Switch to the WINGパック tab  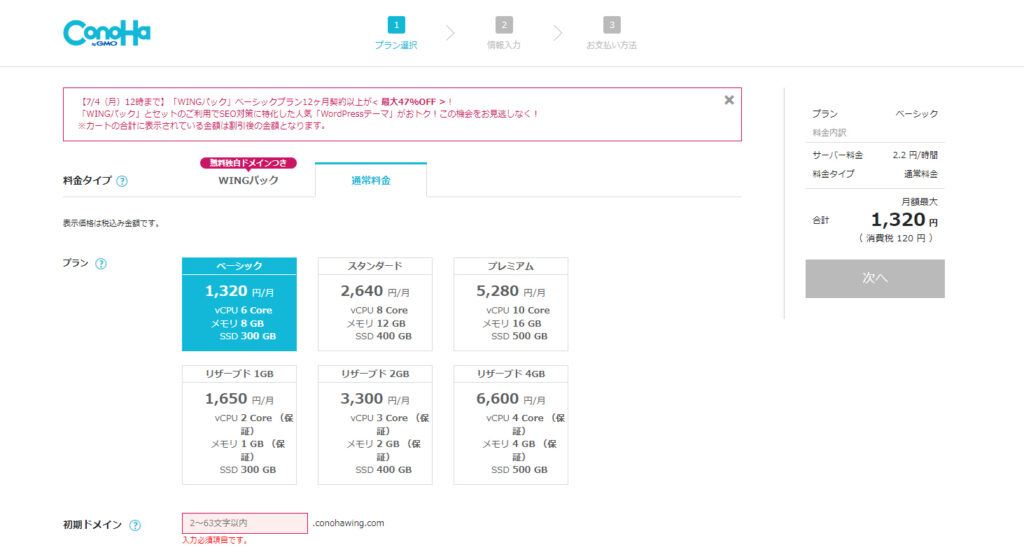248,180
